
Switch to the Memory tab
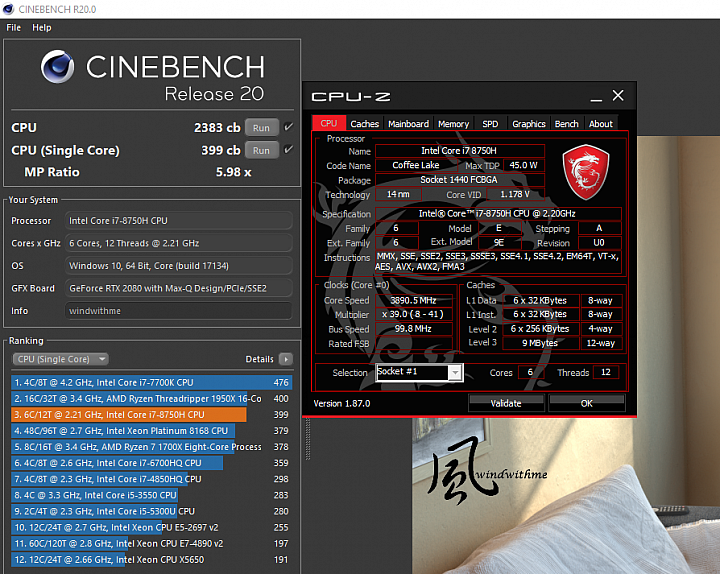click(453, 124)
